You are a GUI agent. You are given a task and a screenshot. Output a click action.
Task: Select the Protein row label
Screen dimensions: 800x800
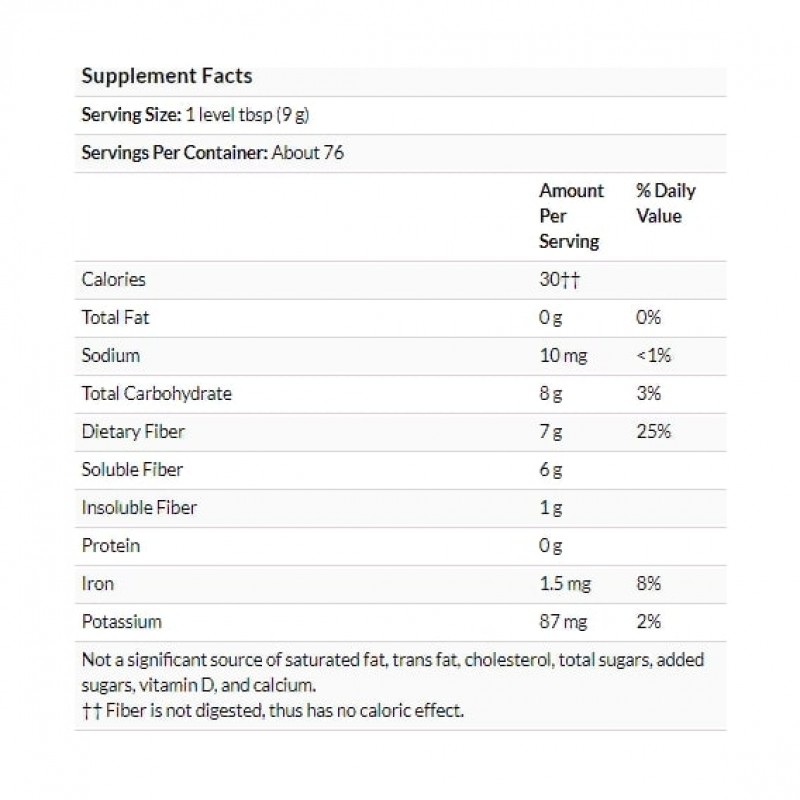[x=110, y=546]
